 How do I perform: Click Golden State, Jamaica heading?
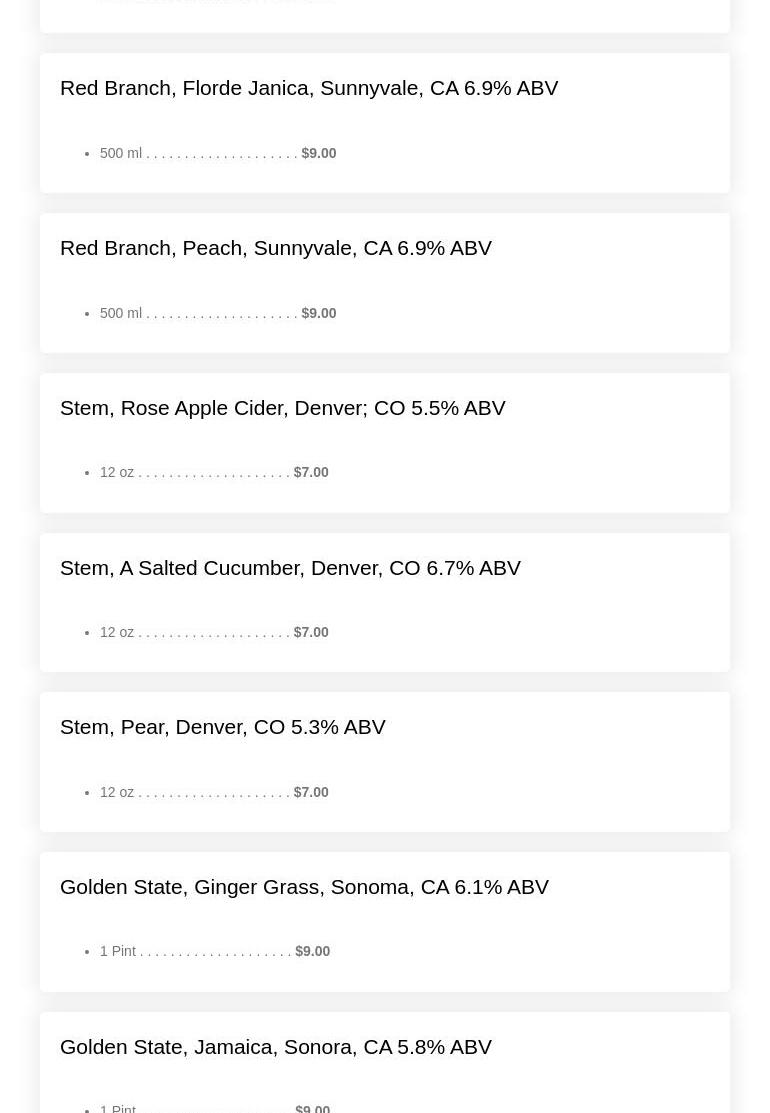click(x=276, y=1047)
